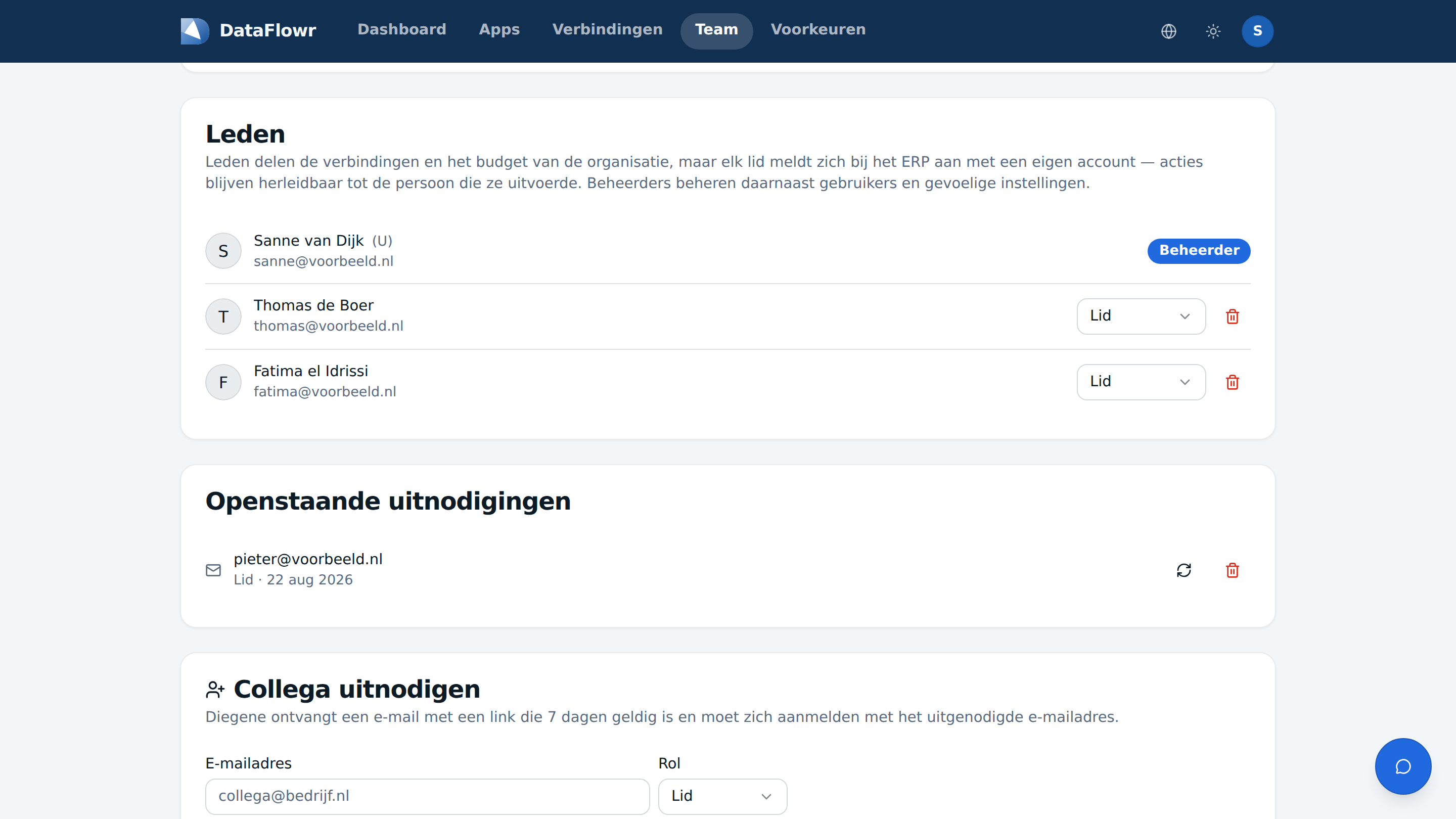The image size is (1456, 819).
Task: Click the Rol label
Action: pos(669,763)
